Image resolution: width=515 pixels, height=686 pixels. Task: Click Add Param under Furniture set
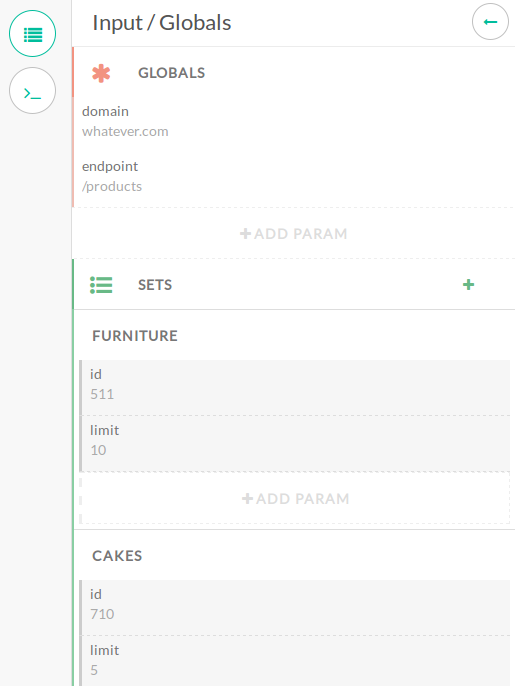[295, 499]
